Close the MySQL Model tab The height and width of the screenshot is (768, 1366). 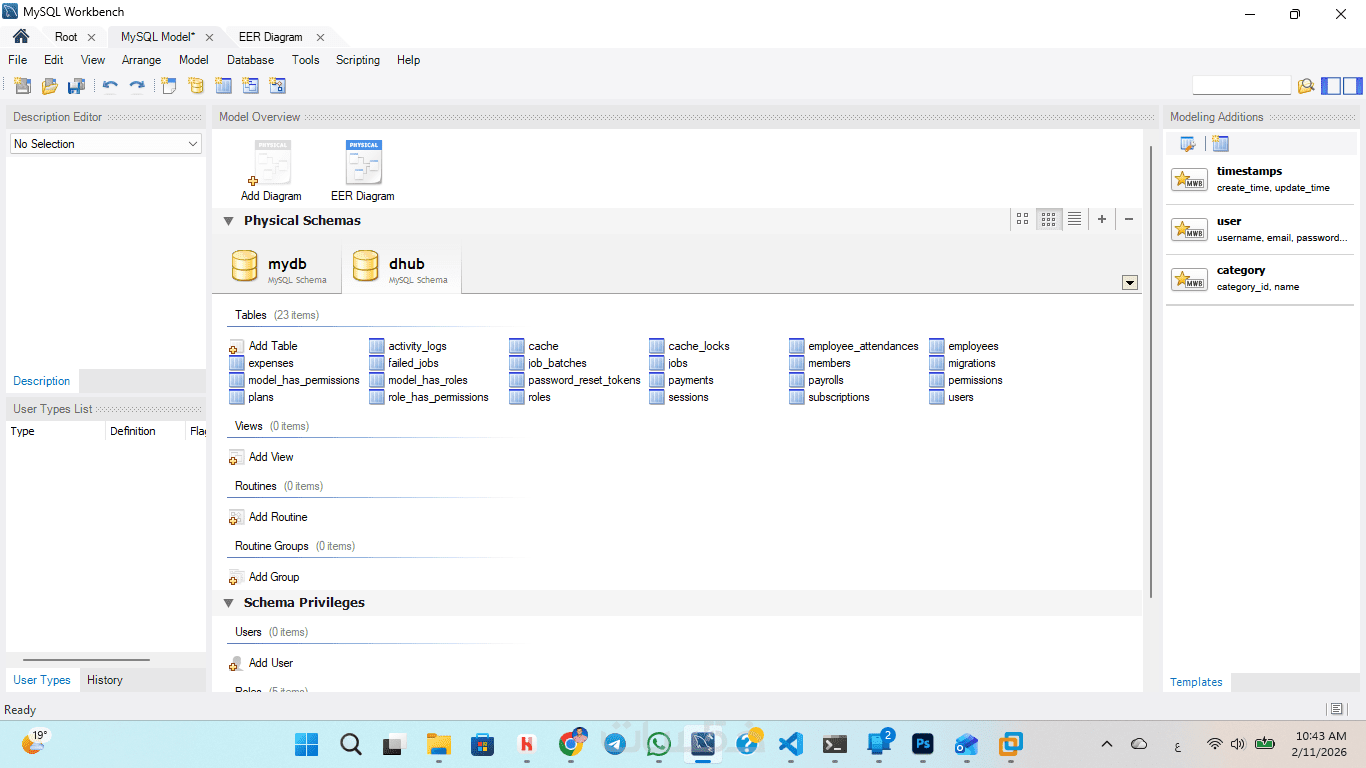209,37
